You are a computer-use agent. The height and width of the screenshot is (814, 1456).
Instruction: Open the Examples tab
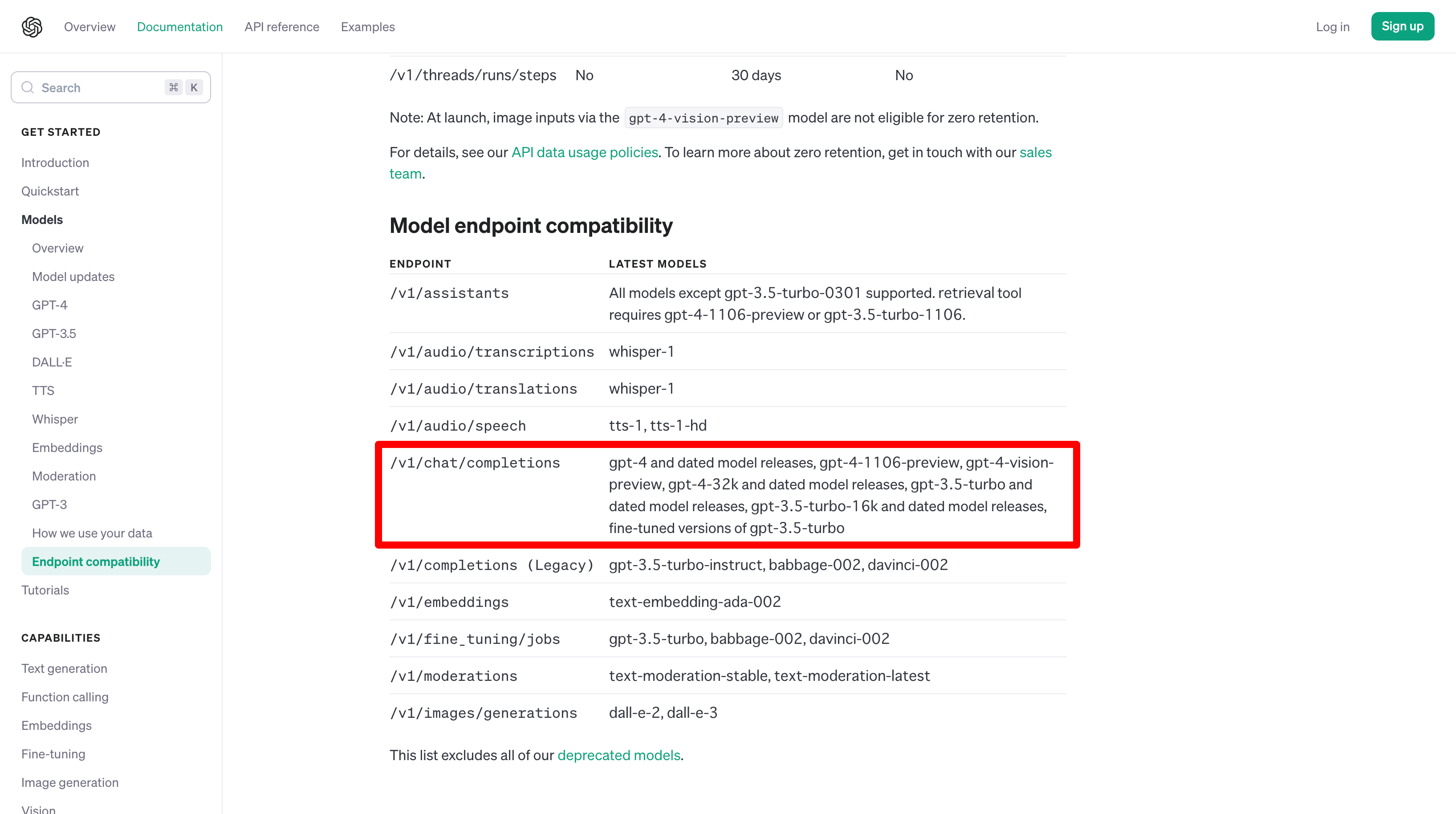367,27
